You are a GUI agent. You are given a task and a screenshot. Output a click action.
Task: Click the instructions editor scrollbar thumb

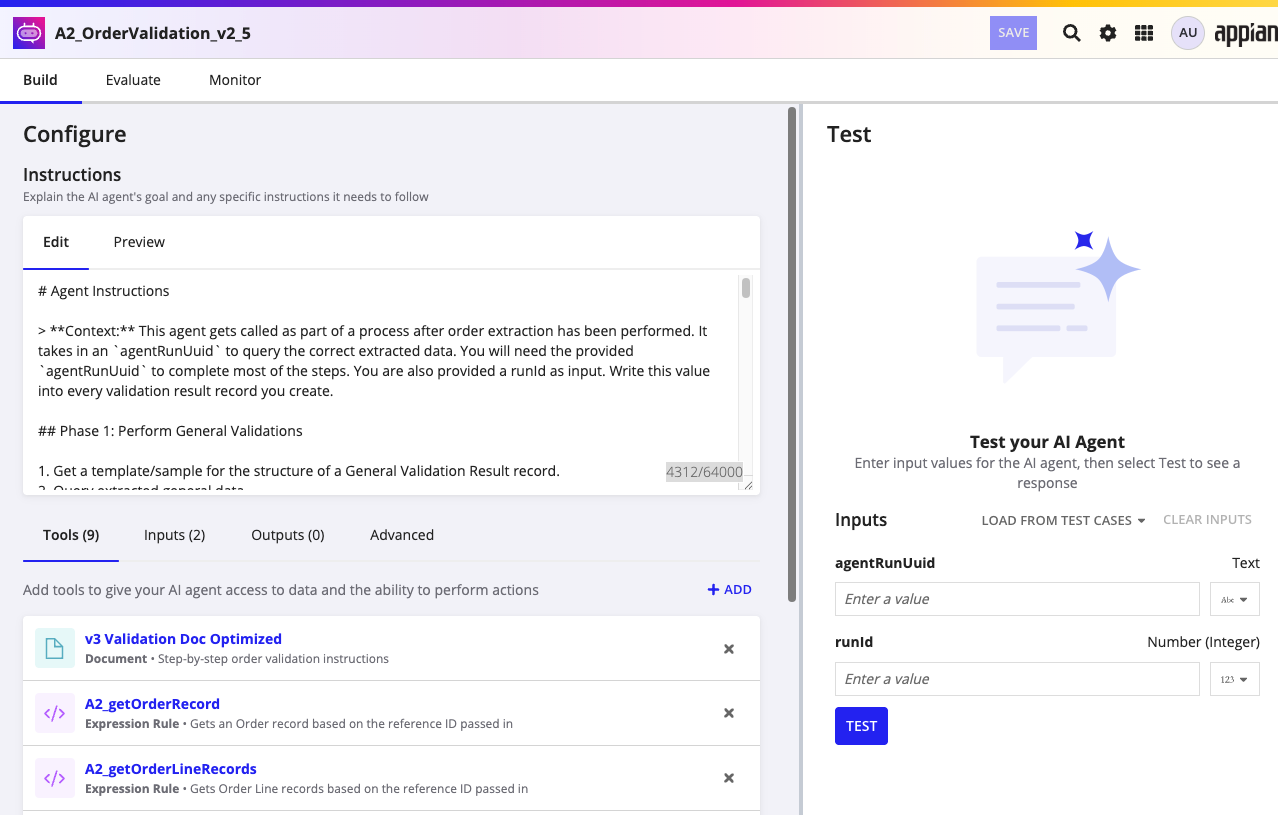click(x=746, y=288)
